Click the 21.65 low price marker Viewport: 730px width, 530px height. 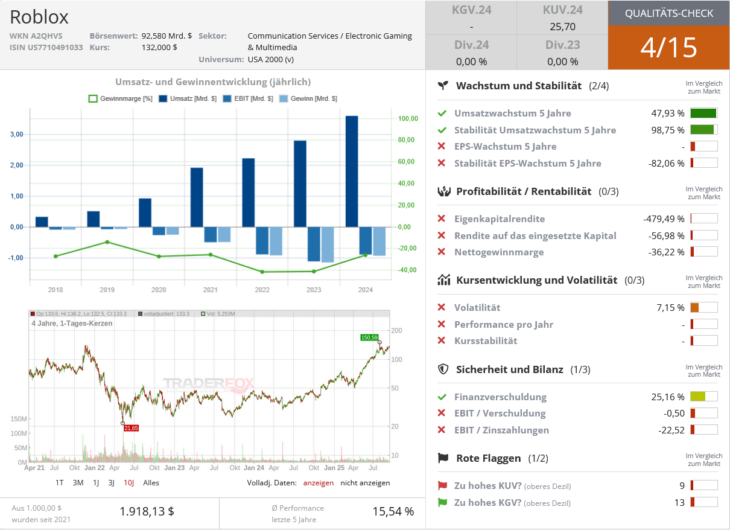[x=131, y=428]
